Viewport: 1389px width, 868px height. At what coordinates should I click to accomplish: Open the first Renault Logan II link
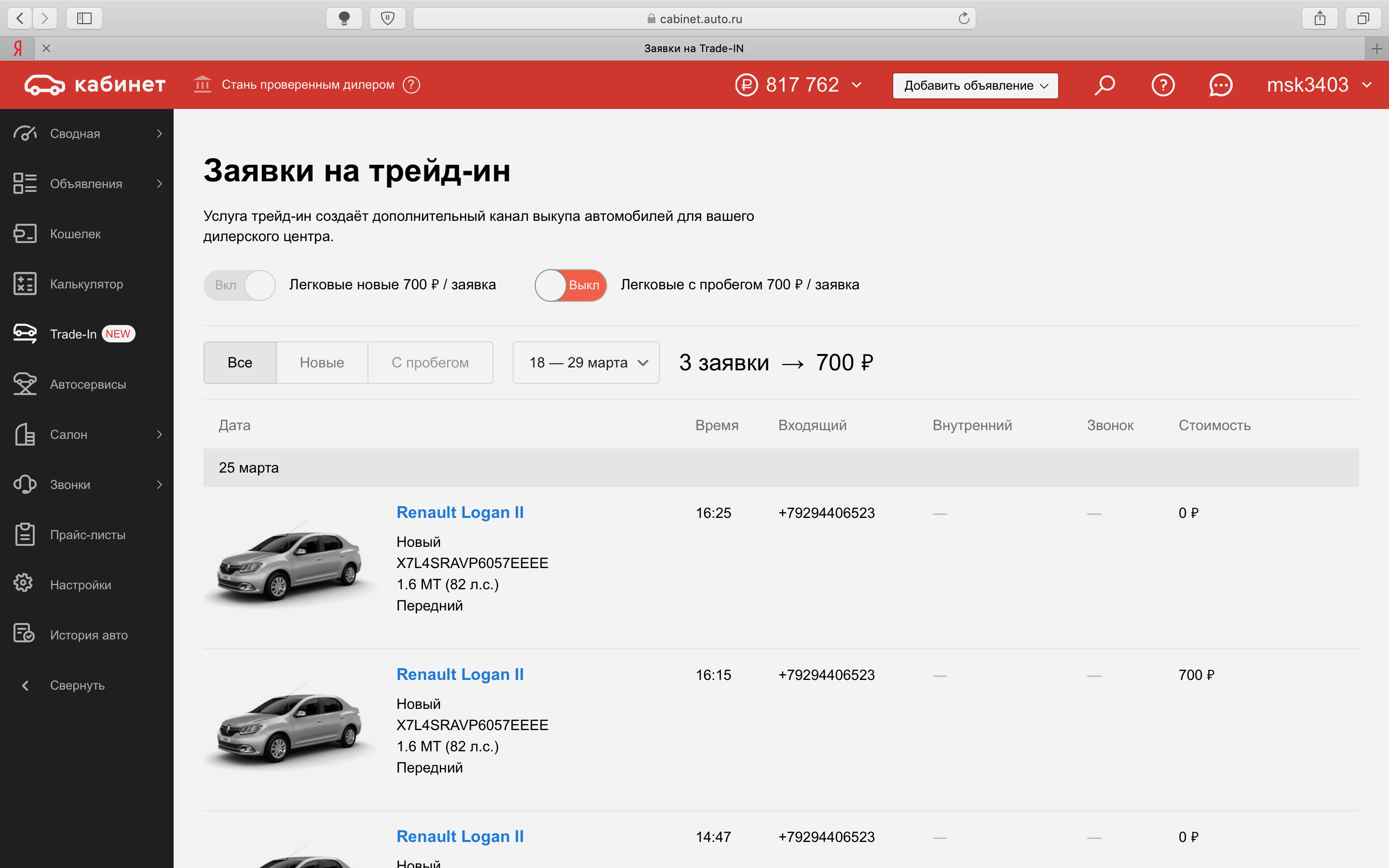click(x=460, y=513)
